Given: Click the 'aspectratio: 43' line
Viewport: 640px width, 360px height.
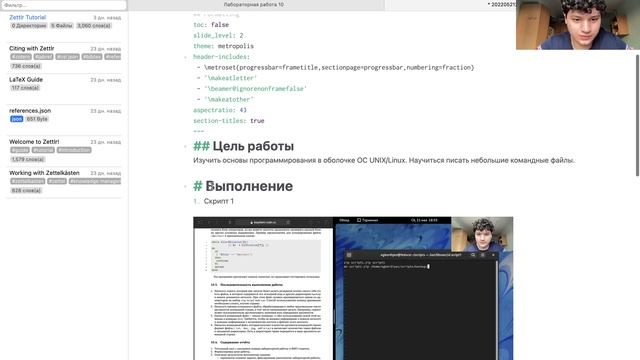Looking at the screenshot, I should [x=220, y=110].
